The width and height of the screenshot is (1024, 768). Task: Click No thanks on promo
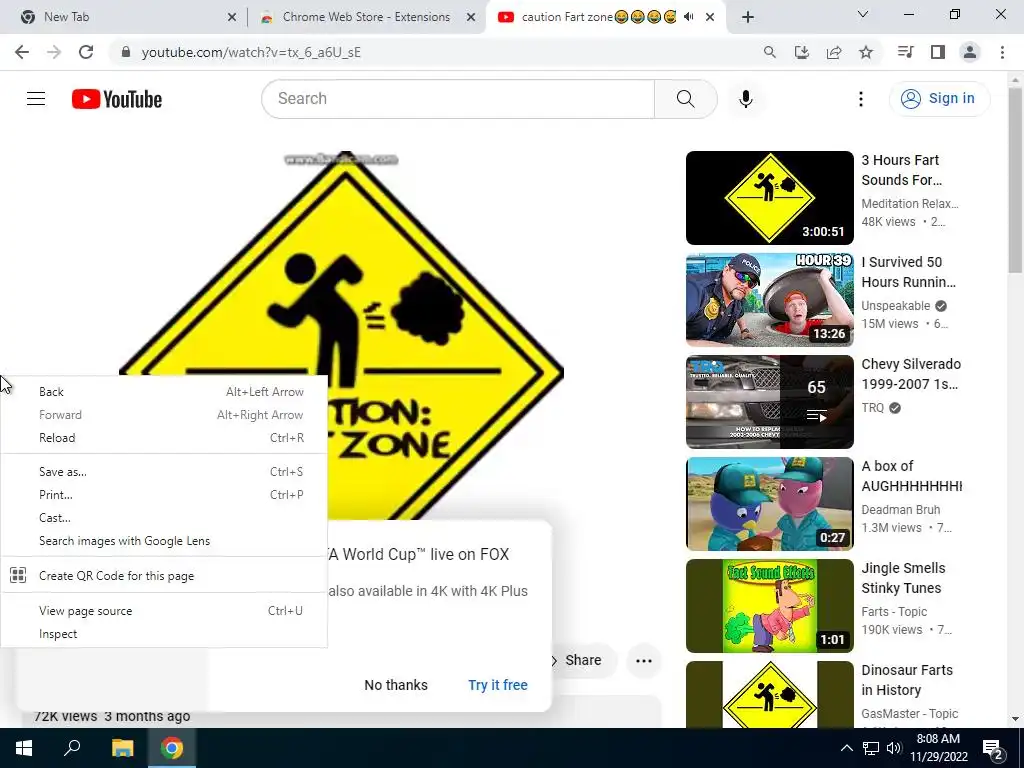tap(396, 685)
